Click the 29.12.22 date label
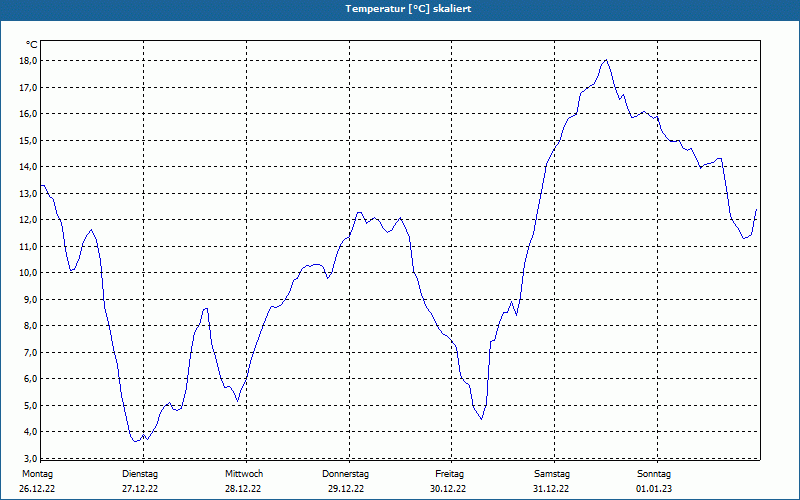This screenshot has width=800, height=500. click(346, 489)
